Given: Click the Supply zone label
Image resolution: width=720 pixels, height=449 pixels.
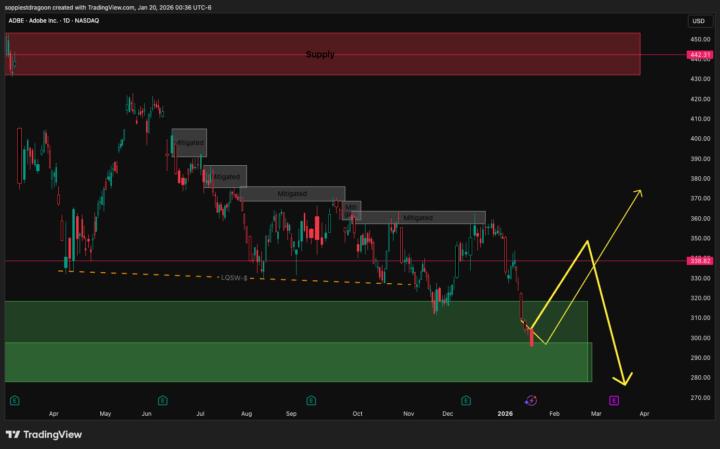Looking at the screenshot, I should coord(320,54).
